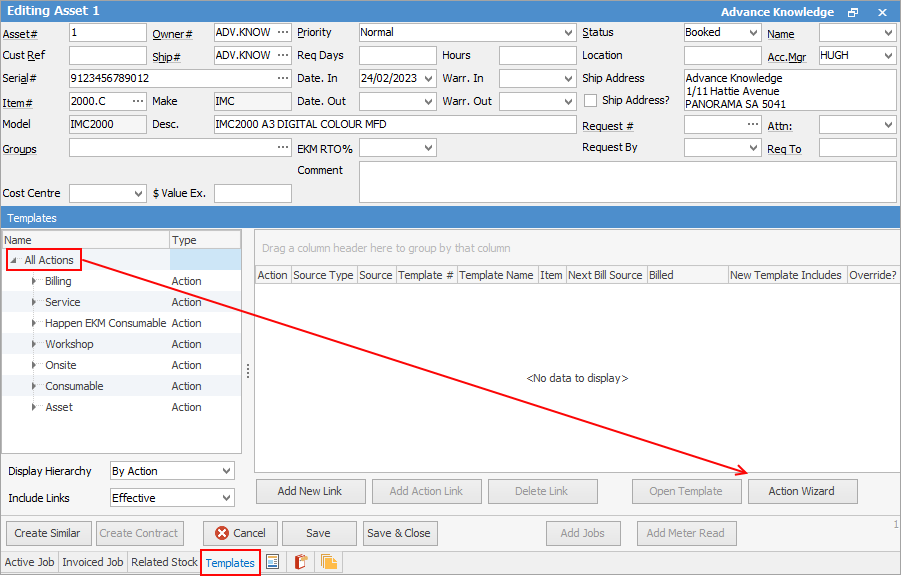This screenshot has width=901, height=576.
Task: Open the Groups ellipsis selector
Action: [x=283, y=148]
